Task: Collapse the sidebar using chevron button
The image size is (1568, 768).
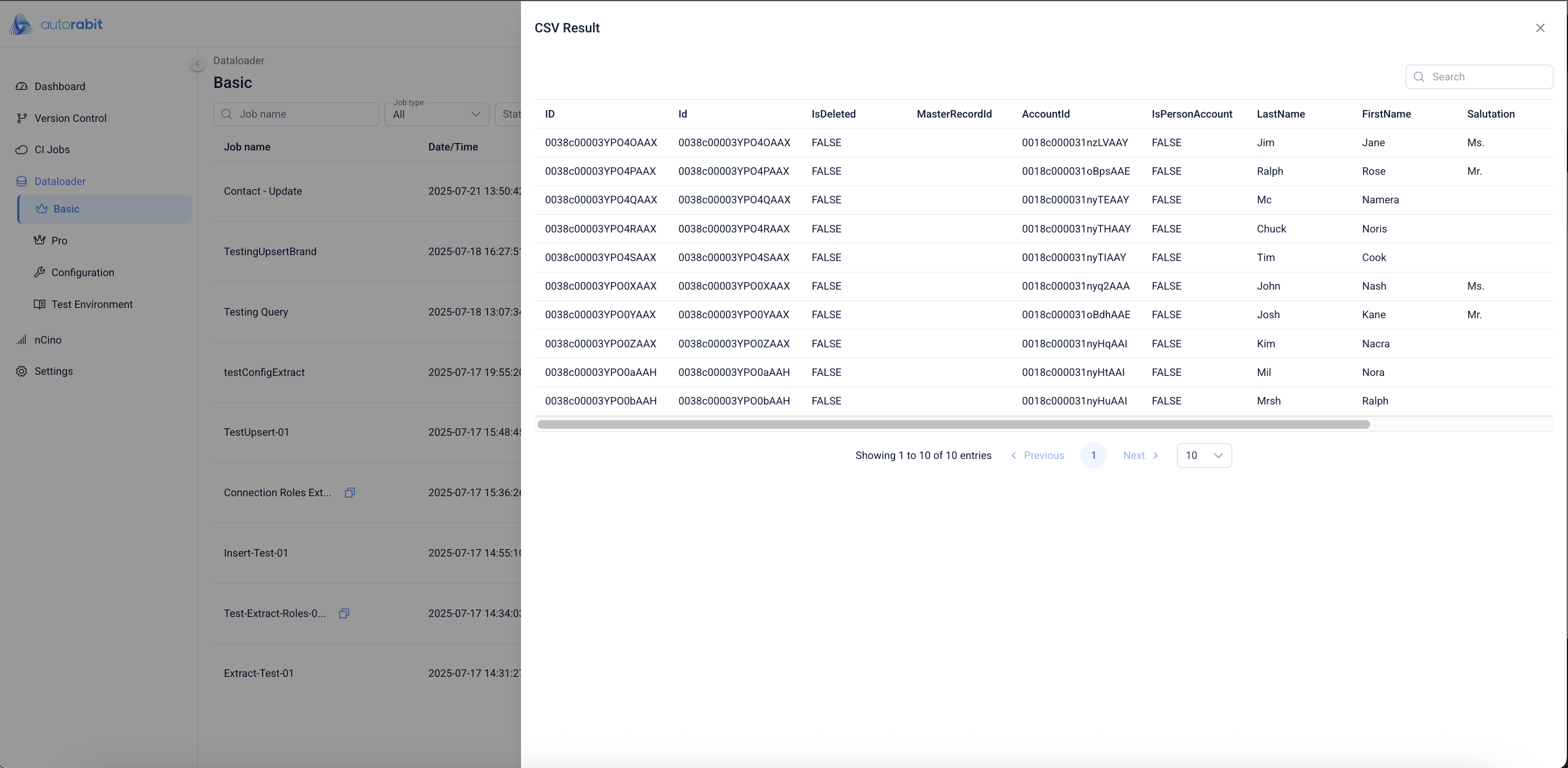Action: pos(197,63)
